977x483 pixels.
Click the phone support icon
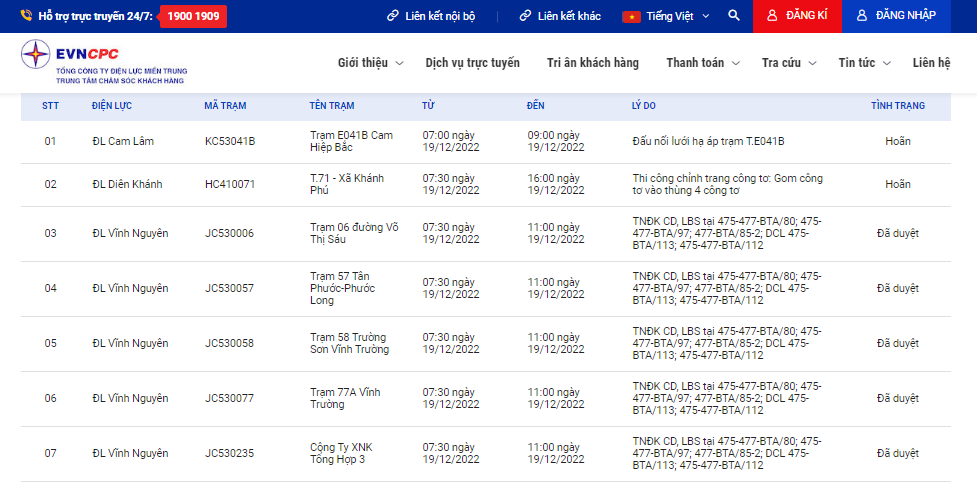click(x=25, y=16)
